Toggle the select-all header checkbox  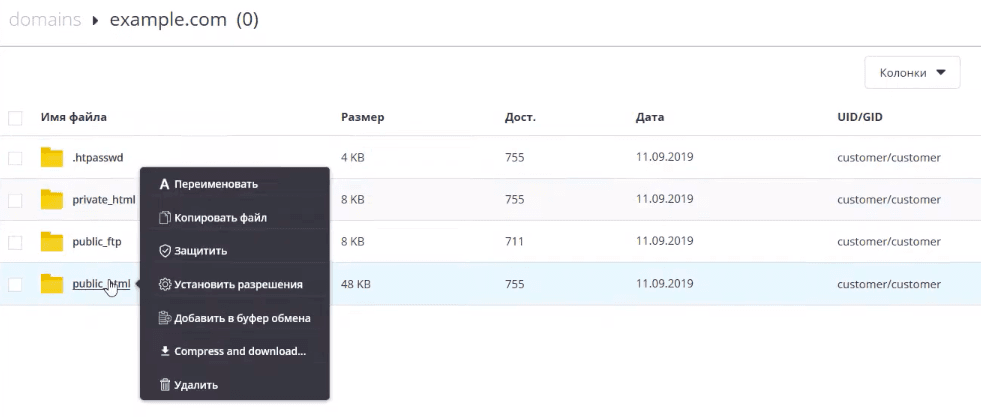(x=15, y=118)
